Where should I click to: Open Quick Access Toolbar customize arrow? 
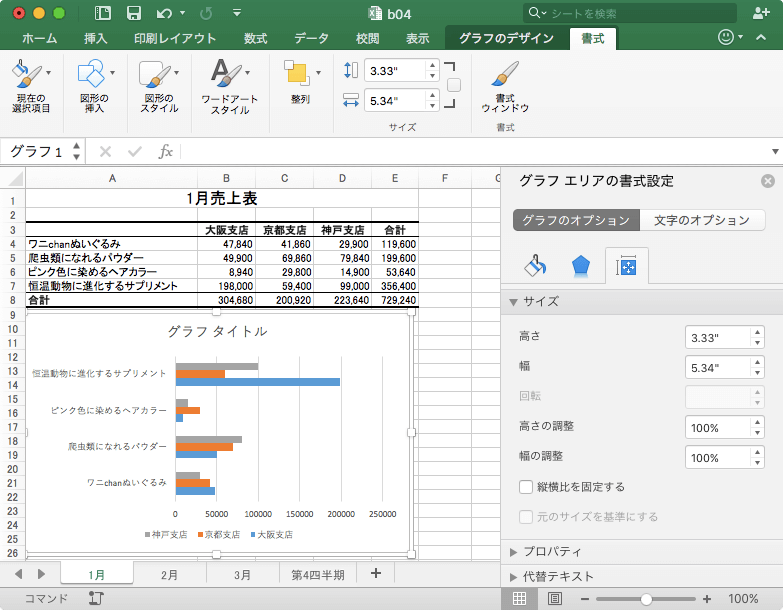click(237, 13)
